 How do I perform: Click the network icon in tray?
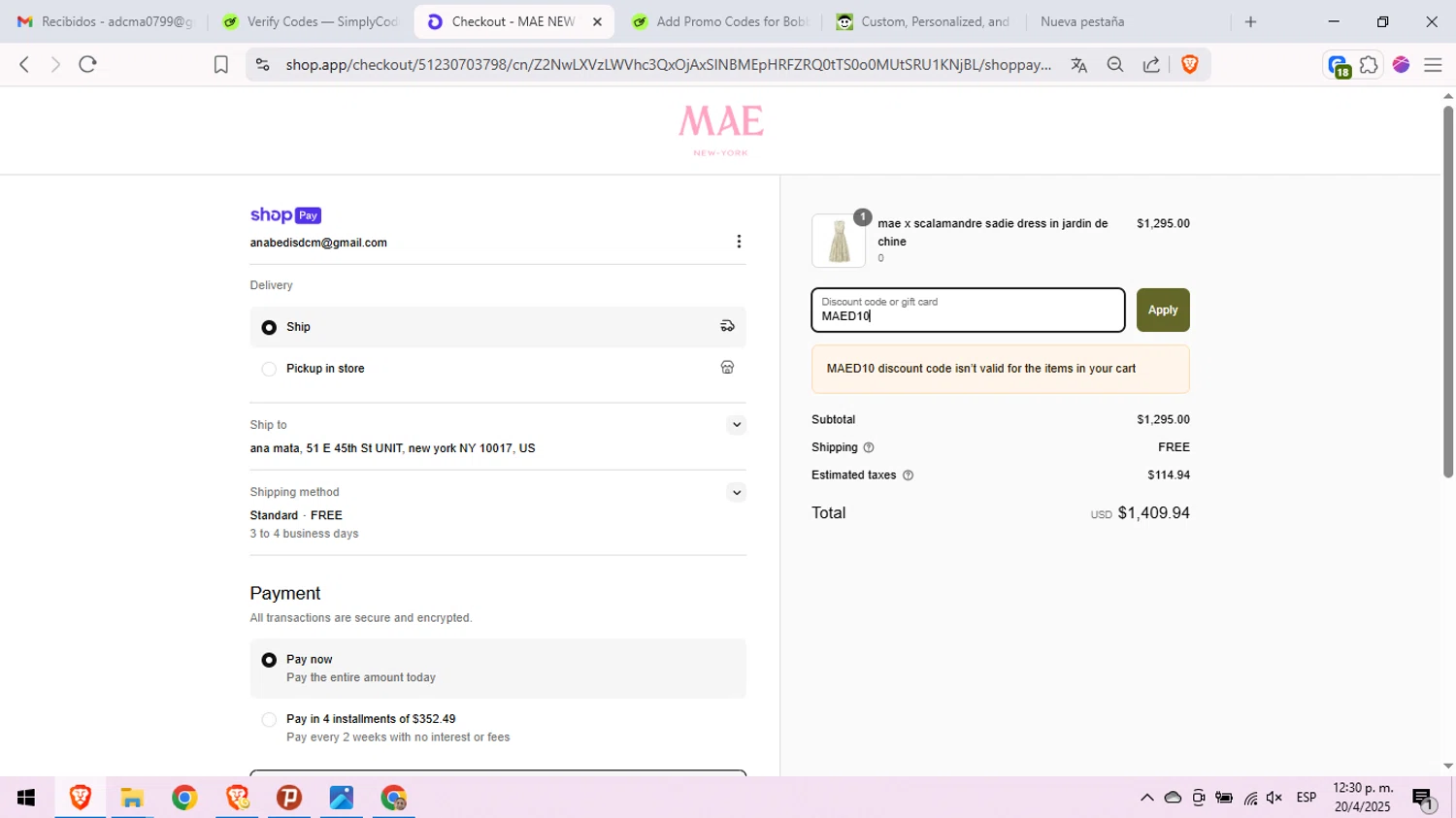[x=1250, y=798]
